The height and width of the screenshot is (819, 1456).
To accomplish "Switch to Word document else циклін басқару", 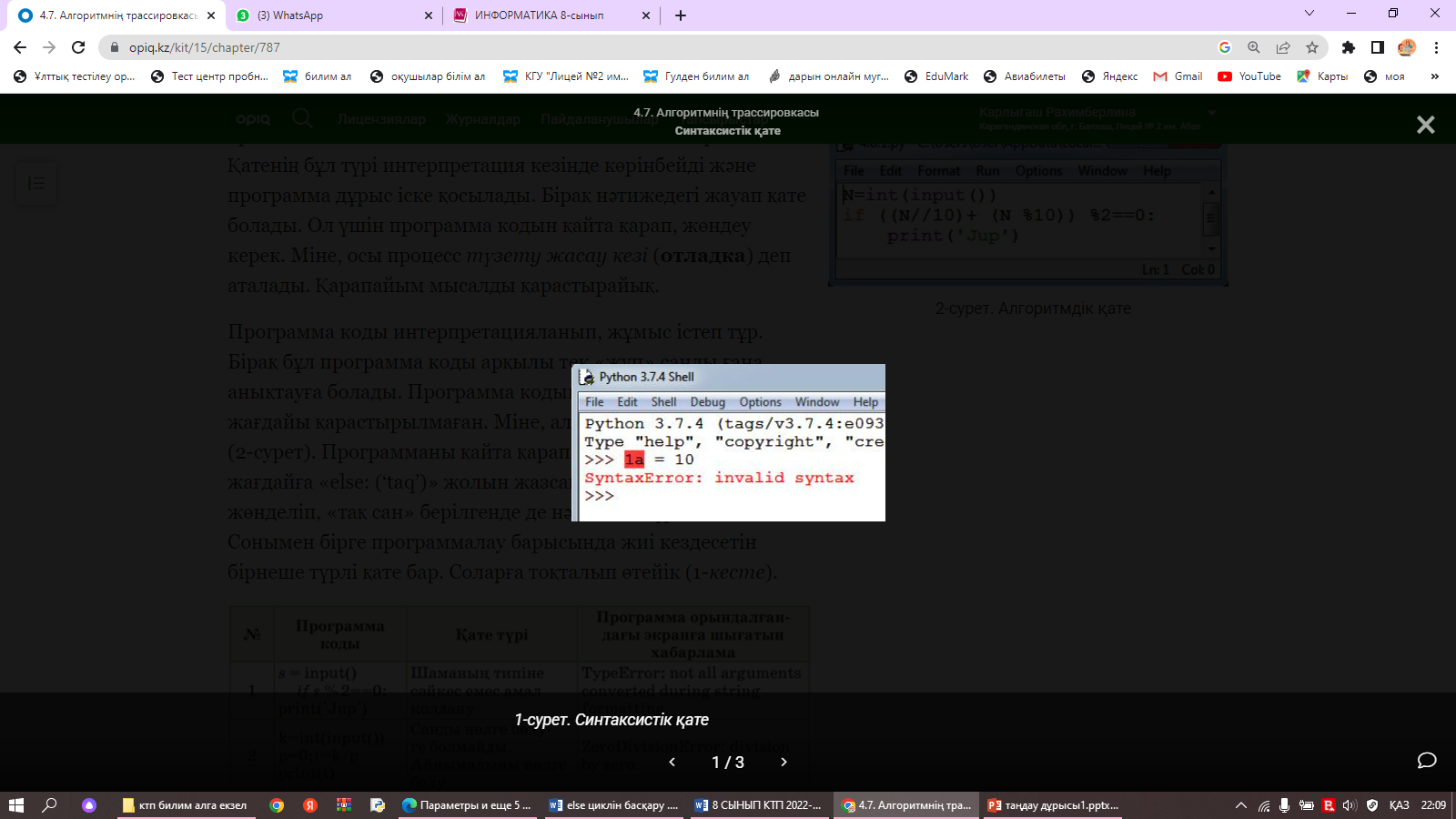I will [614, 805].
